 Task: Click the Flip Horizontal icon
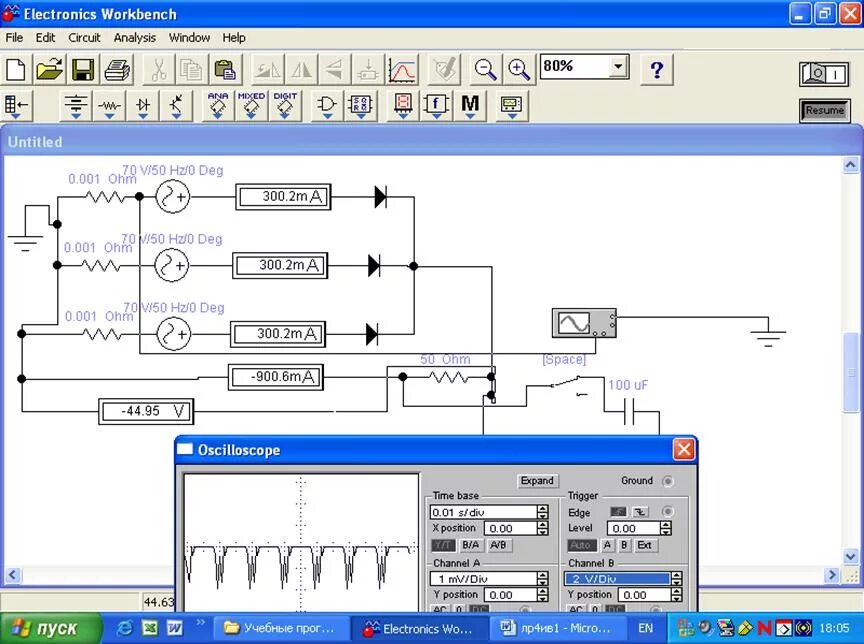tap(301, 69)
